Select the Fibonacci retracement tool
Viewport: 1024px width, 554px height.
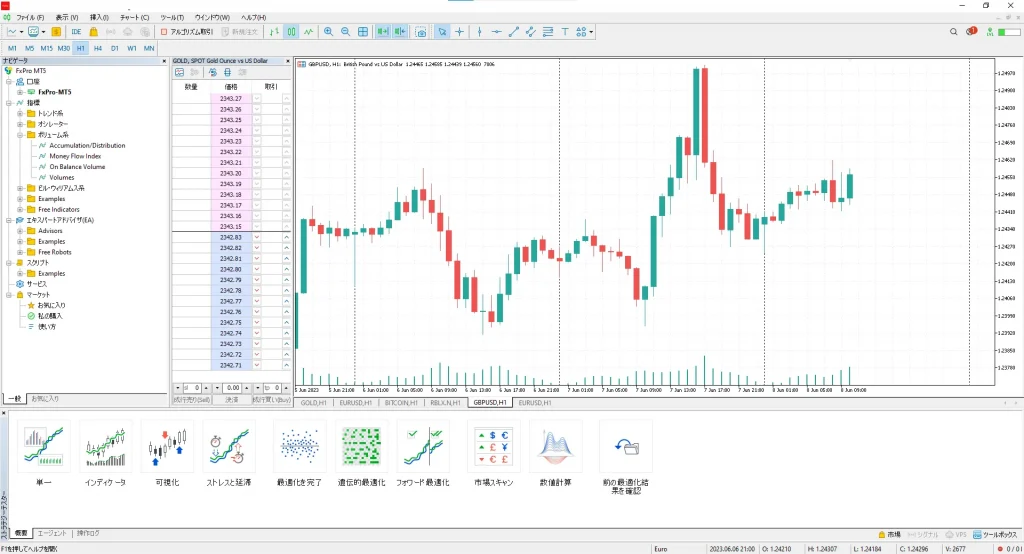[x=548, y=31]
